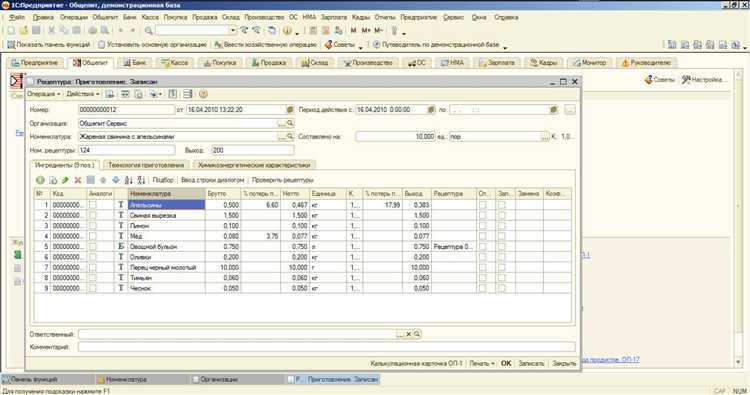Click the Записать button

531,363
